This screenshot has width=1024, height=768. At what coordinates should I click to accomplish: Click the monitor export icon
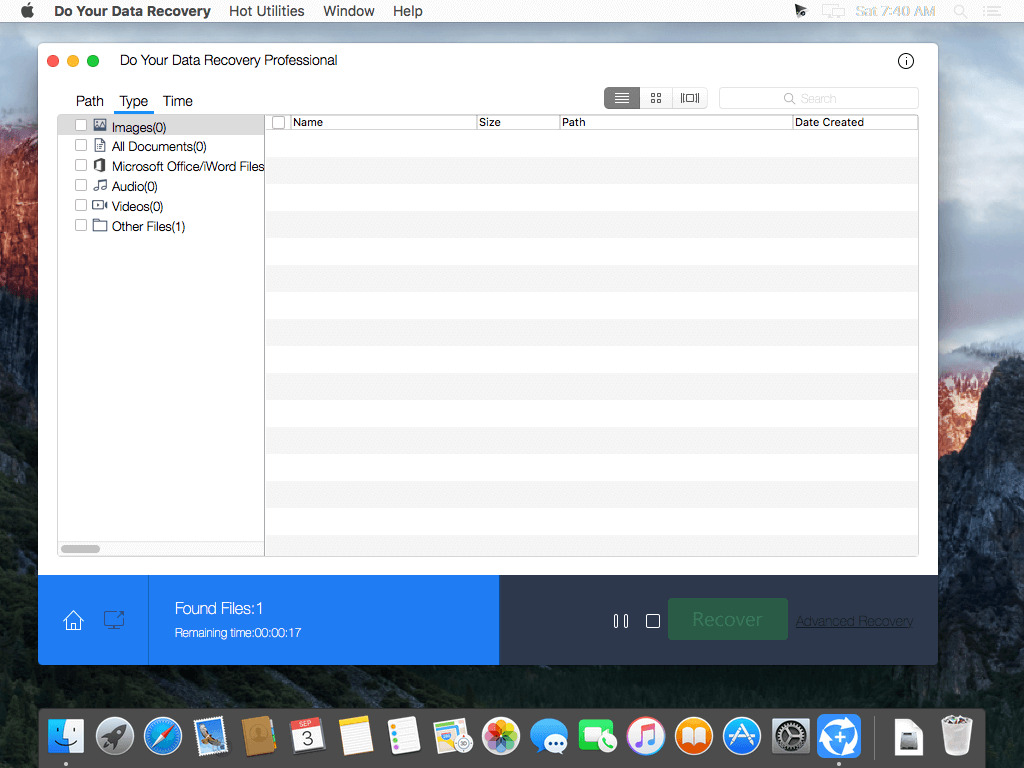tap(114, 620)
